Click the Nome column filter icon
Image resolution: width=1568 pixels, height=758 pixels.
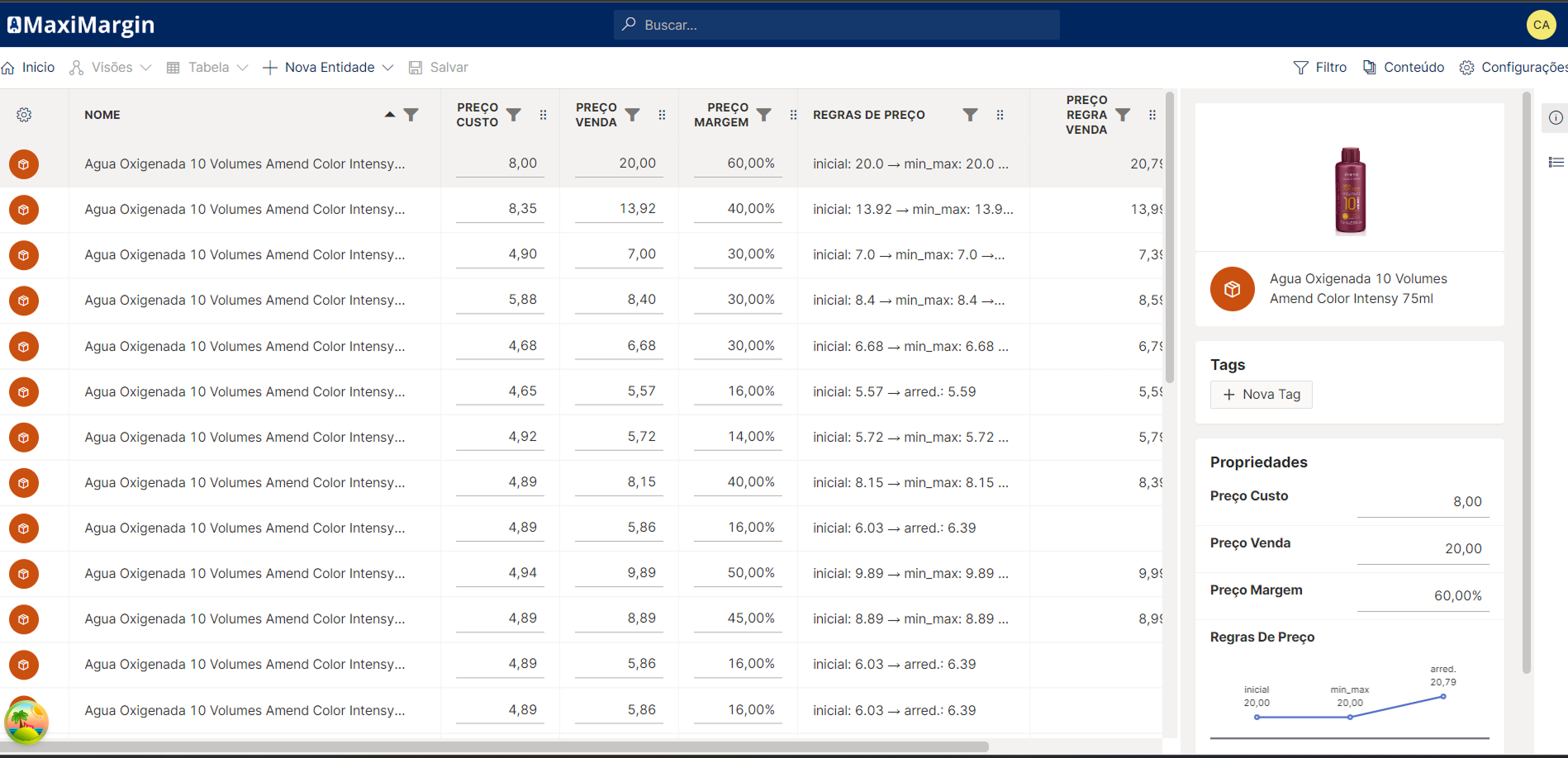click(411, 115)
